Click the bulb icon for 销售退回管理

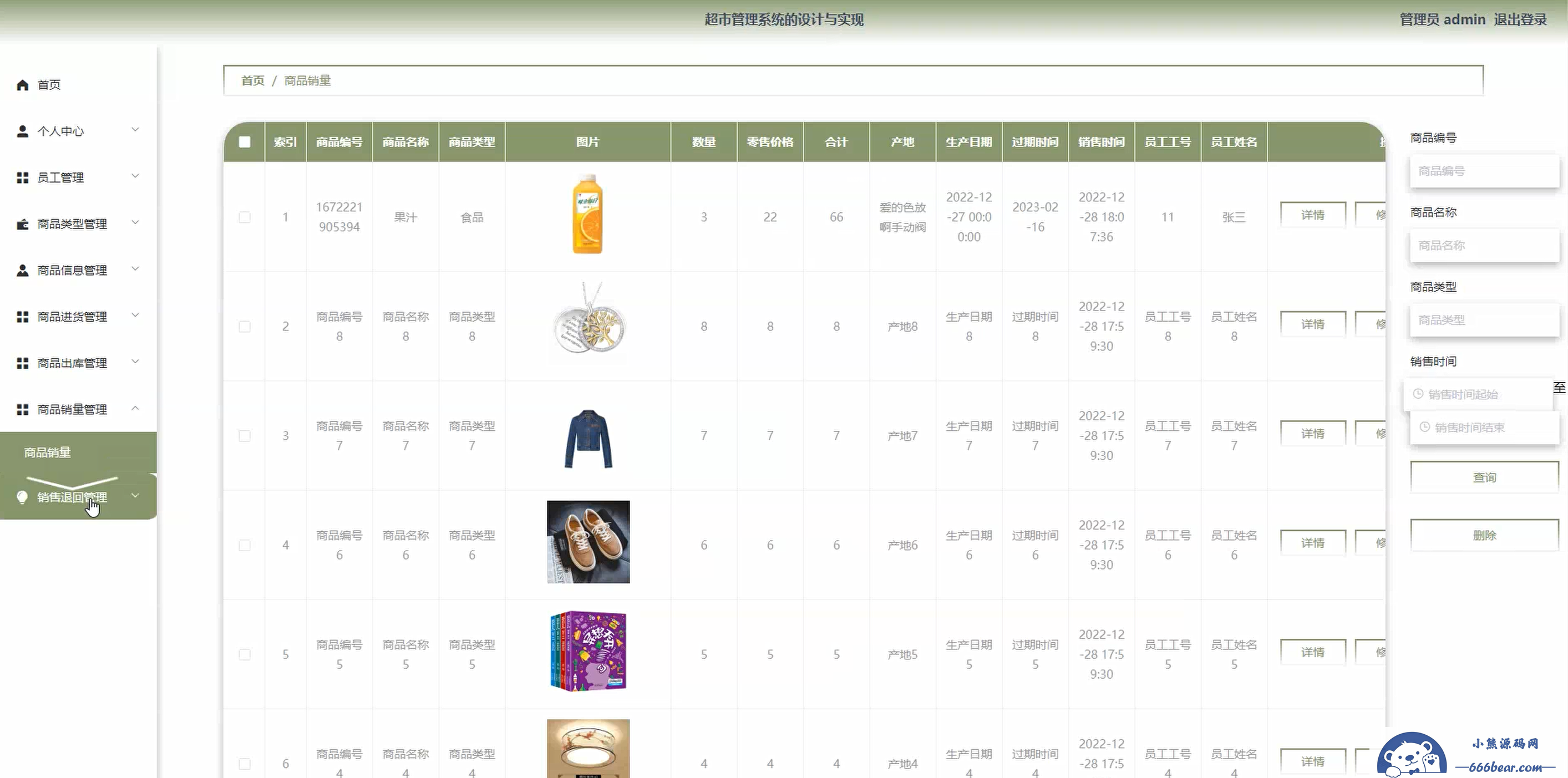pos(23,497)
